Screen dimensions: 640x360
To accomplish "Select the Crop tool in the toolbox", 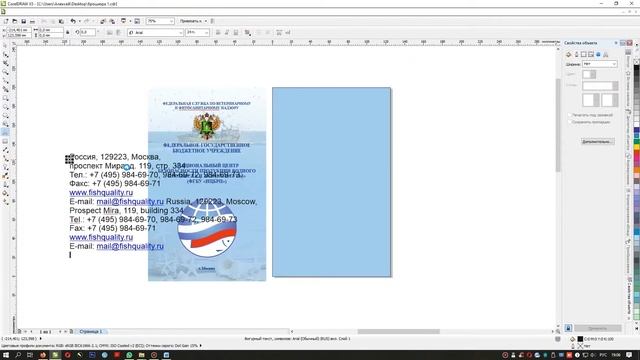I will 5,63.
